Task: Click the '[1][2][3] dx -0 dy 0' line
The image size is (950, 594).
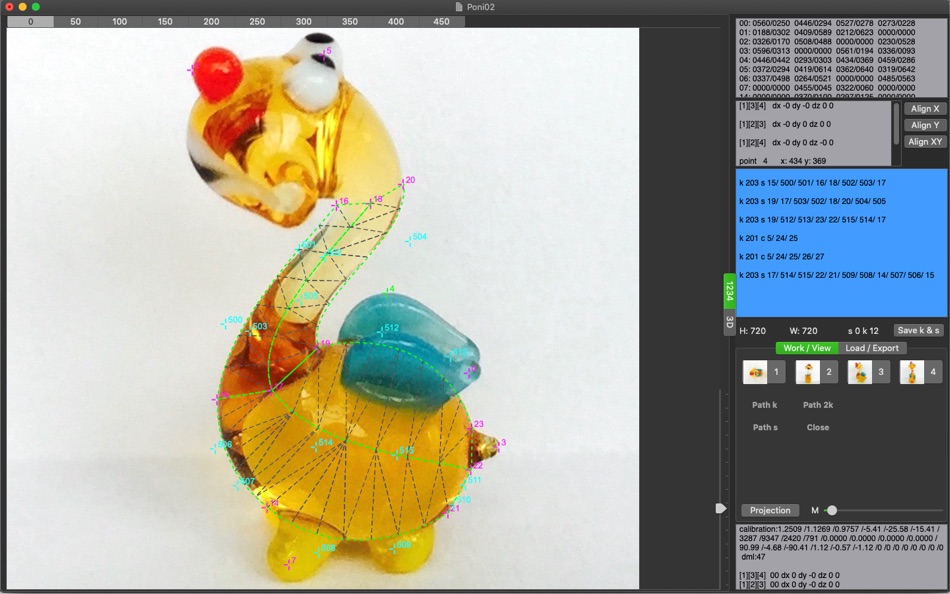Action: click(785, 124)
